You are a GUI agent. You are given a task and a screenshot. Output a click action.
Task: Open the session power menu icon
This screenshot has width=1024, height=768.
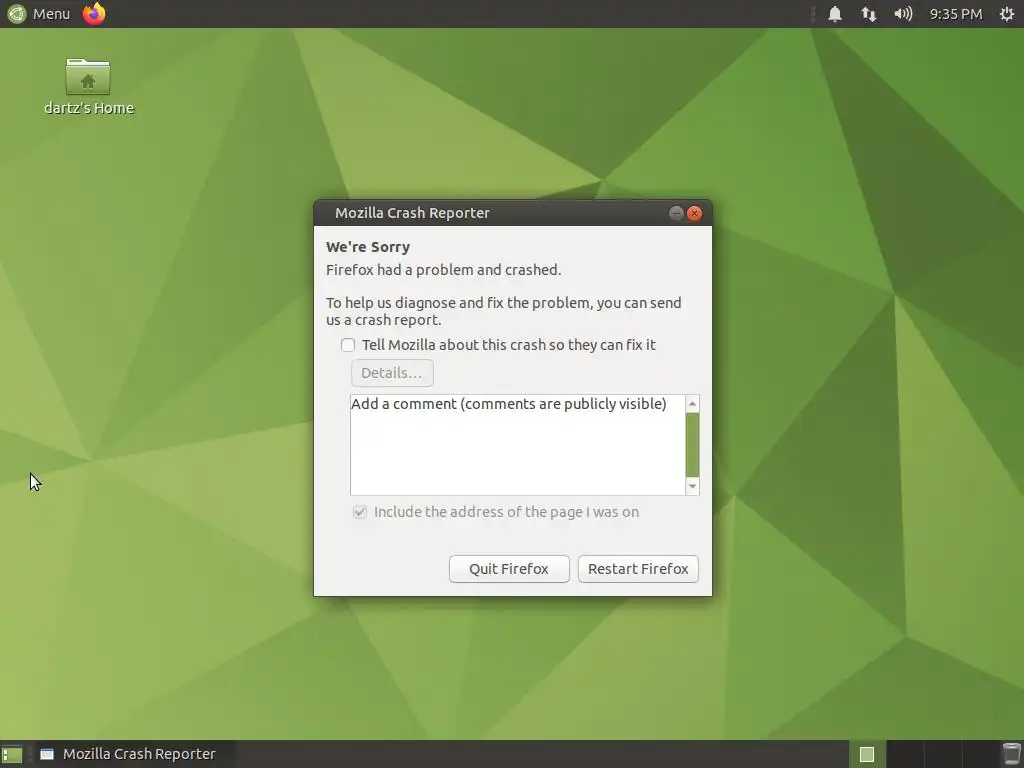coord(1007,14)
